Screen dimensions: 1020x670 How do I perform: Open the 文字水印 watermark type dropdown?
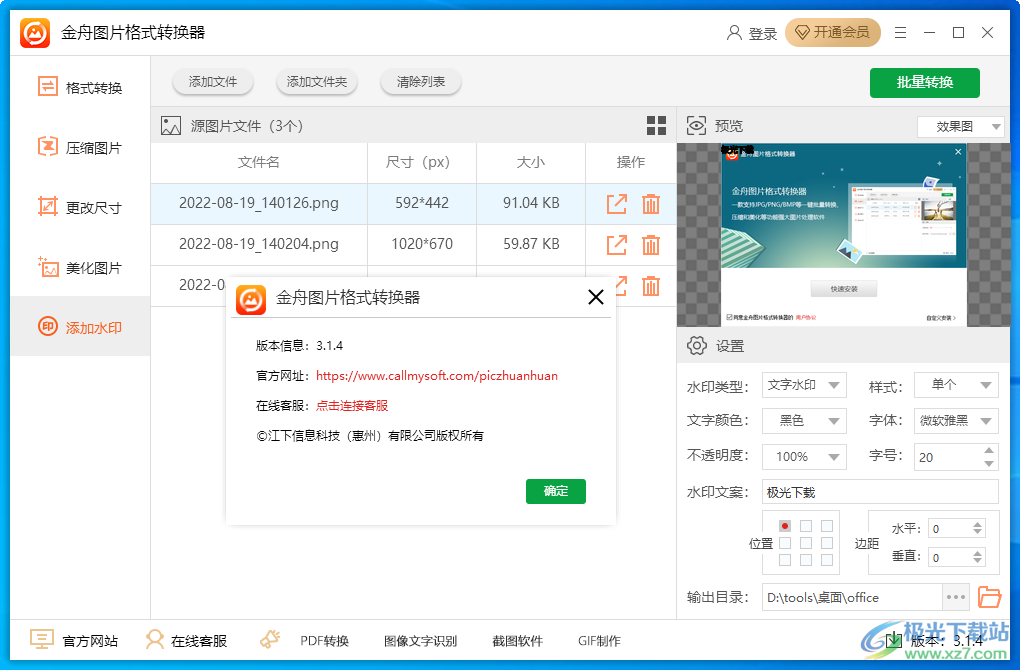click(804, 385)
